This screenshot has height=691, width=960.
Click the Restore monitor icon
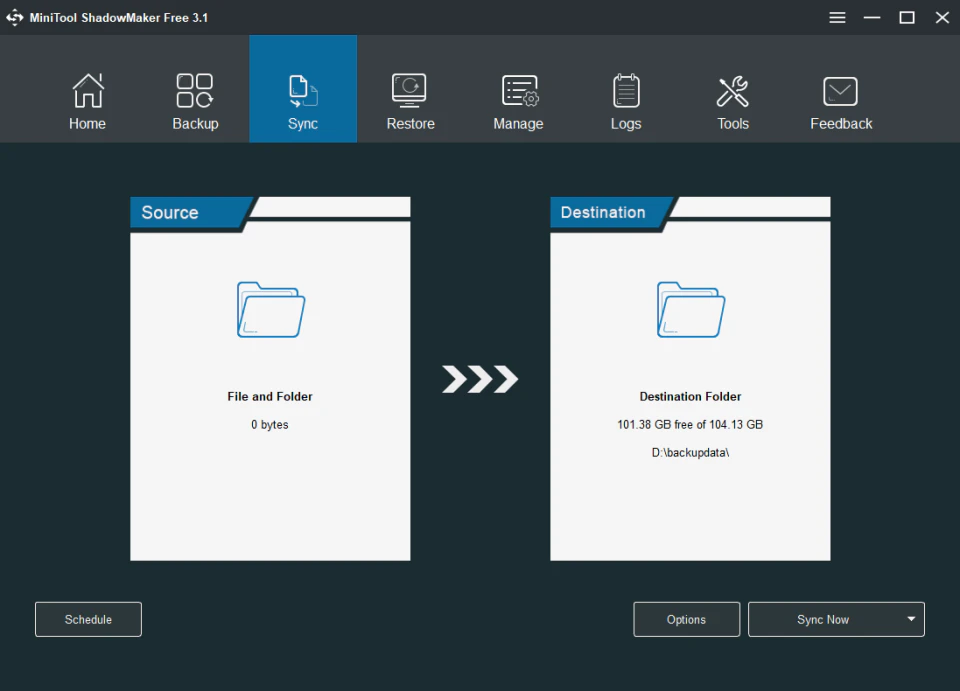[410, 89]
